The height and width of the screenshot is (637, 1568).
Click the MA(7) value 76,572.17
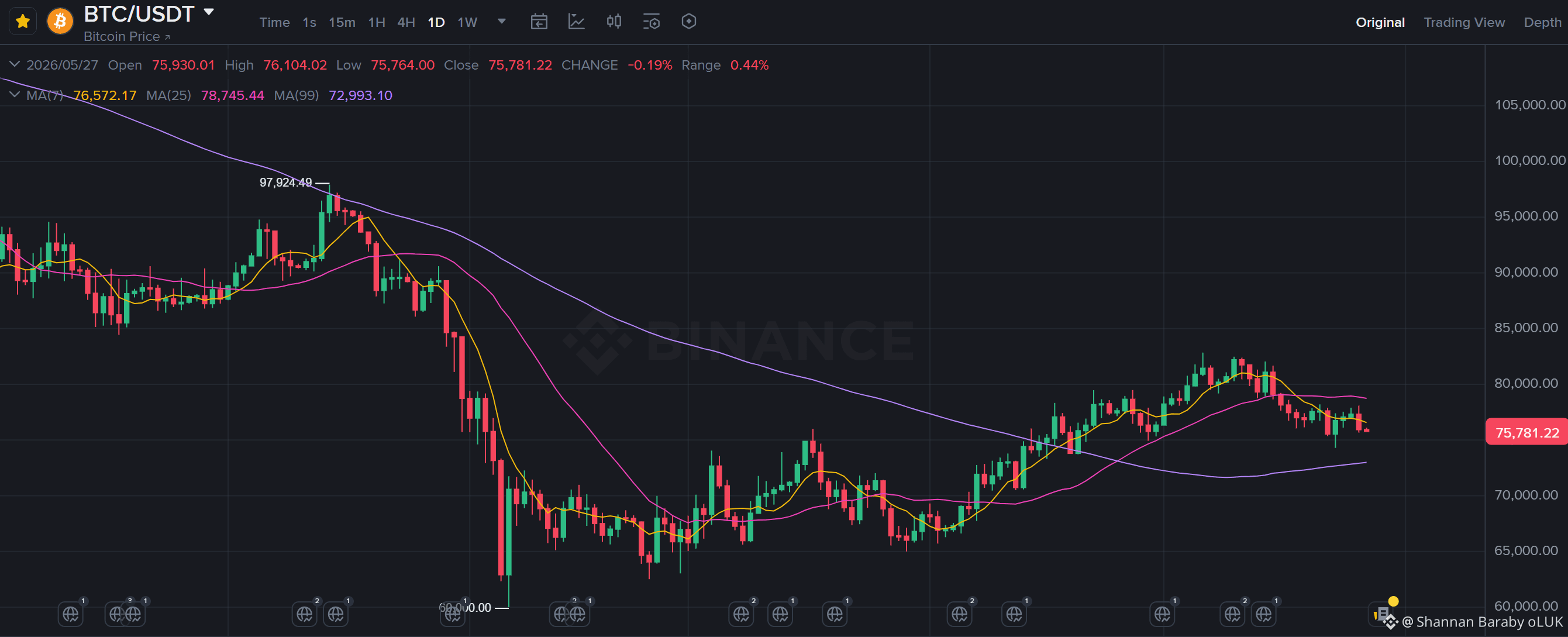tap(105, 95)
